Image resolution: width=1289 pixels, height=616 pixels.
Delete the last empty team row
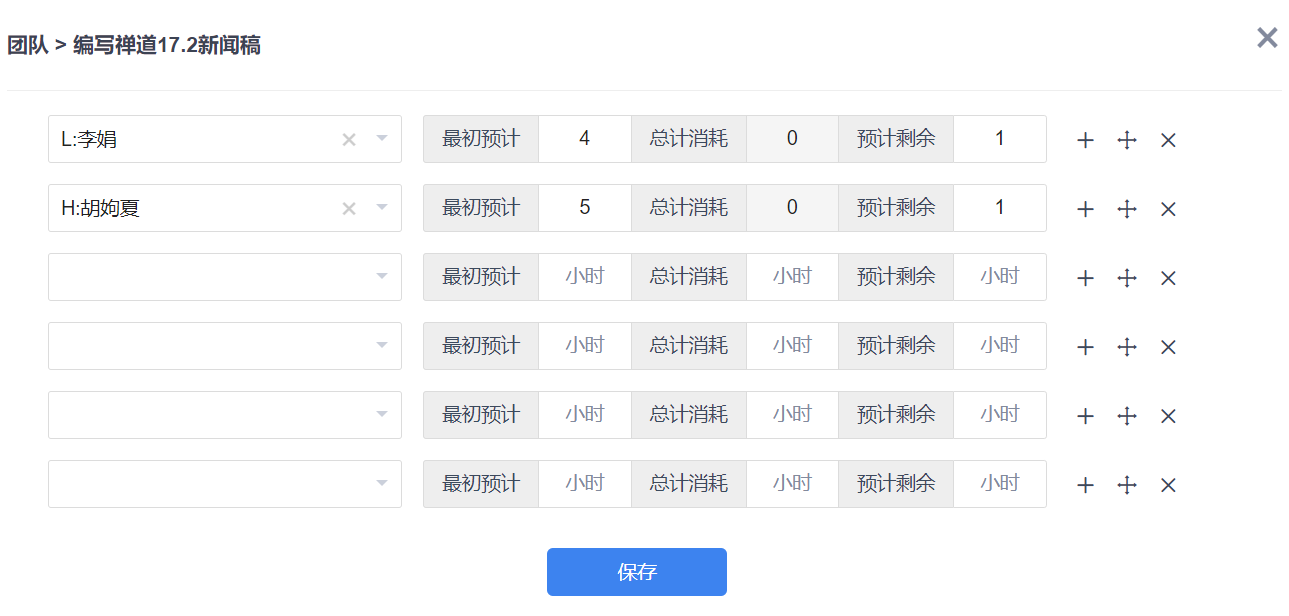point(1168,485)
